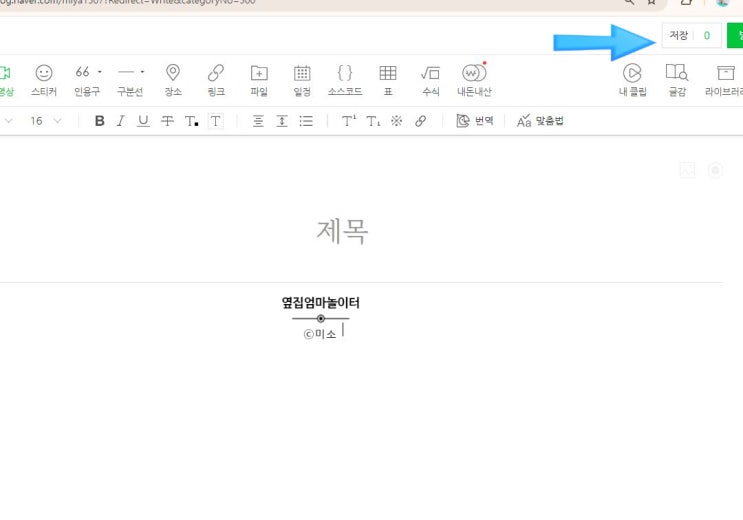This screenshot has width=743, height=520.
Task: Add hyperlink to selected text
Action: [x=420, y=121]
